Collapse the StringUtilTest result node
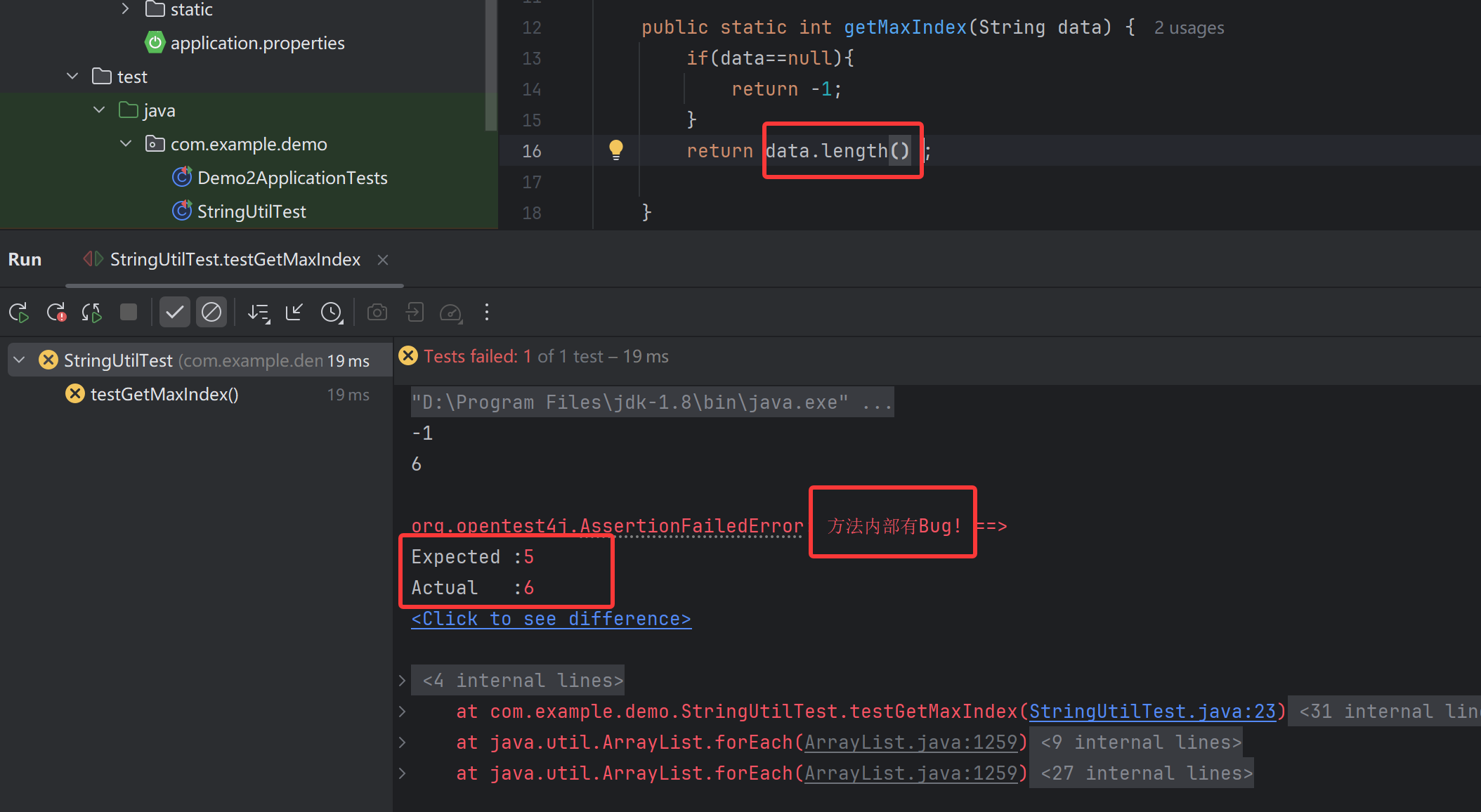Viewport: 1481px width, 812px height. (x=20, y=360)
